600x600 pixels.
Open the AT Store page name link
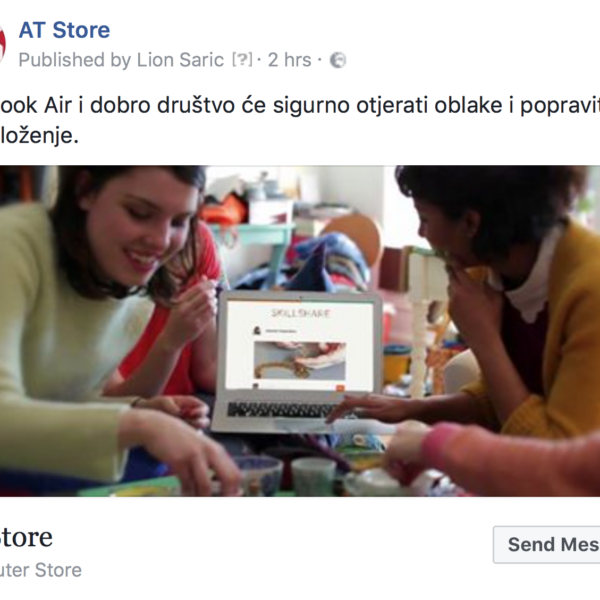(x=64, y=30)
